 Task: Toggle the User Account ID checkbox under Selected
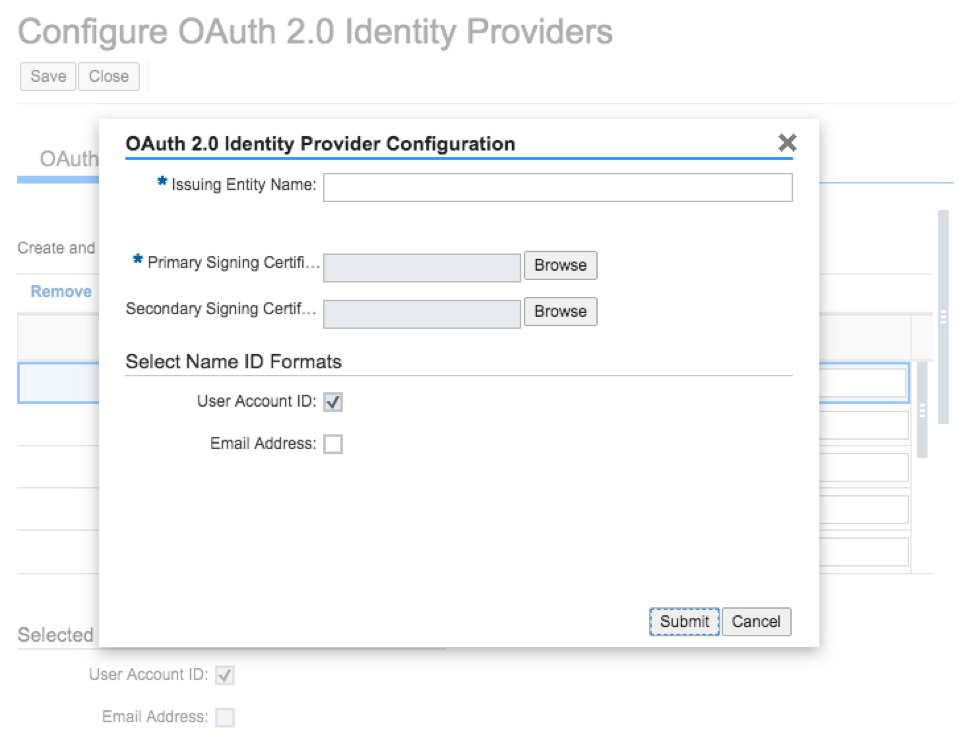pyautogui.click(x=225, y=674)
